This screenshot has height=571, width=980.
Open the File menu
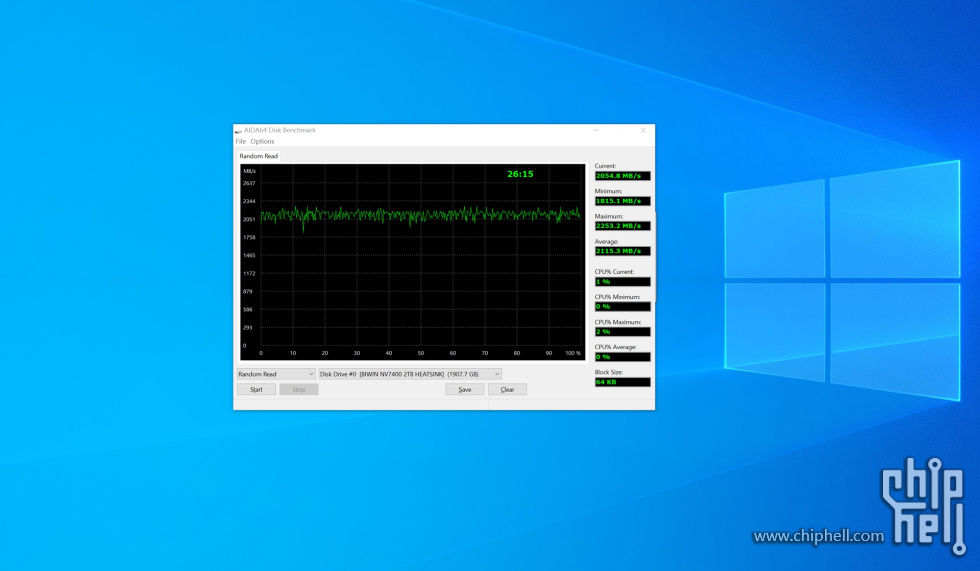pyautogui.click(x=241, y=141)
